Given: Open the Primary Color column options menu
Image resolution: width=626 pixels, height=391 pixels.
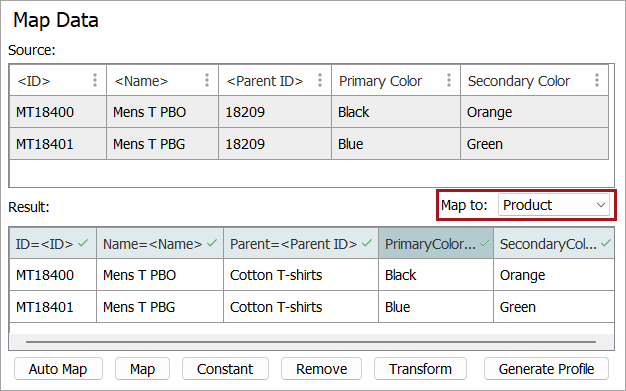Looking at the screenshot, I should [x=449, y=80].
